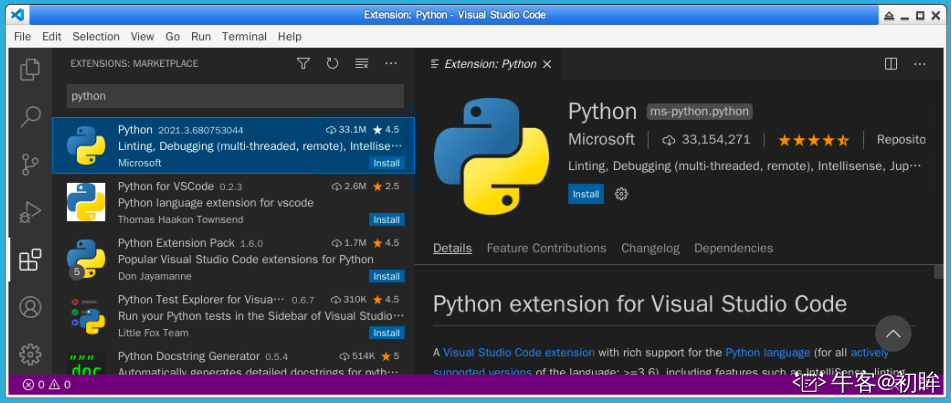Open the Explorer view in activity bar
This screenshot has height=403, width=951.
[30, 70]
